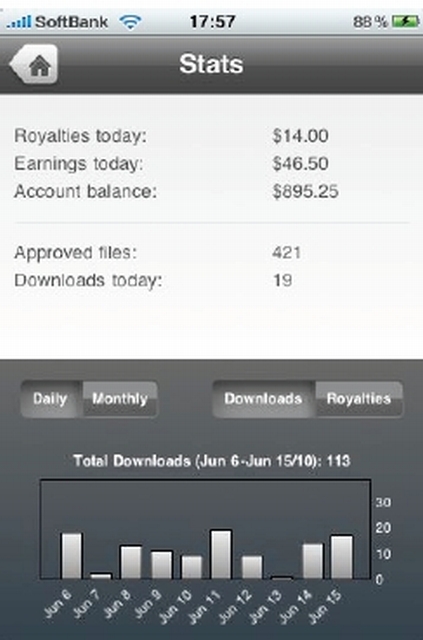Tap the home icon back button
The height and width of the screenshot is (640, 423).
click(33, 64)
